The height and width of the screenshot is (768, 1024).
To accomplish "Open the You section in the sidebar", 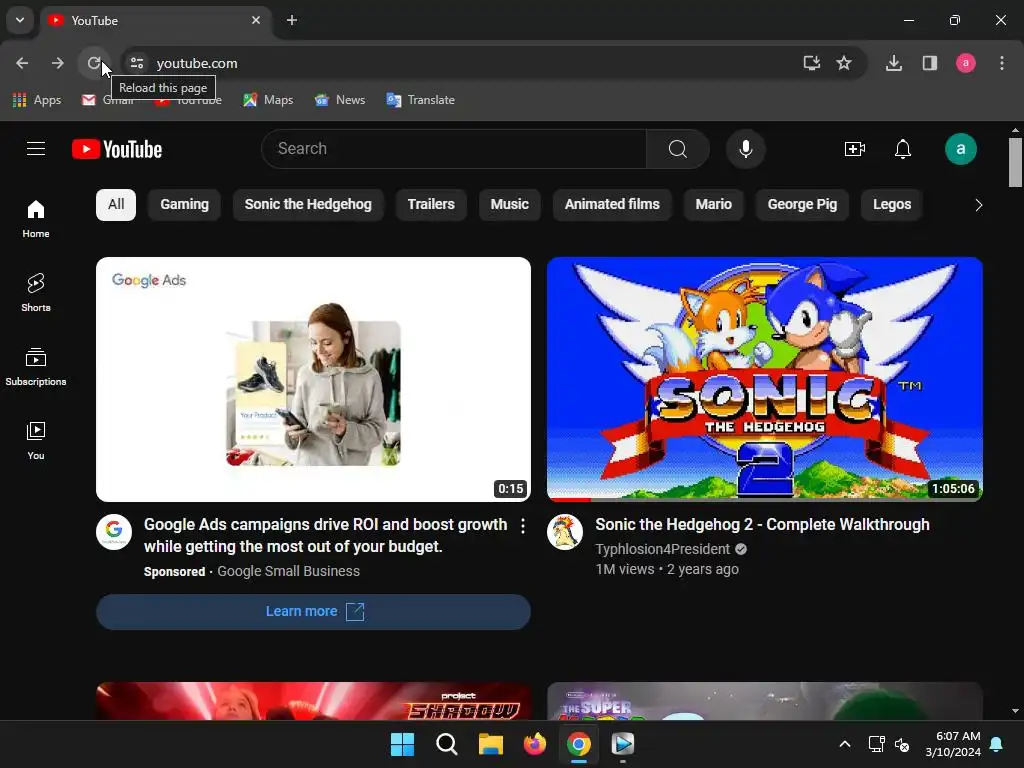I will pos(36,441).
